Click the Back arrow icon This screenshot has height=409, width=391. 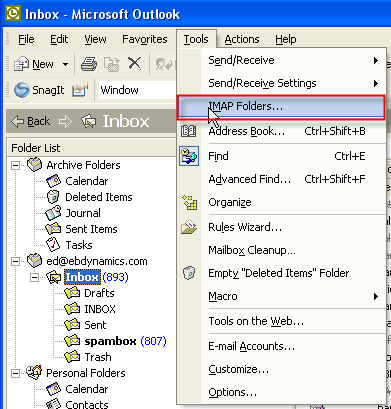pos(17,121)
